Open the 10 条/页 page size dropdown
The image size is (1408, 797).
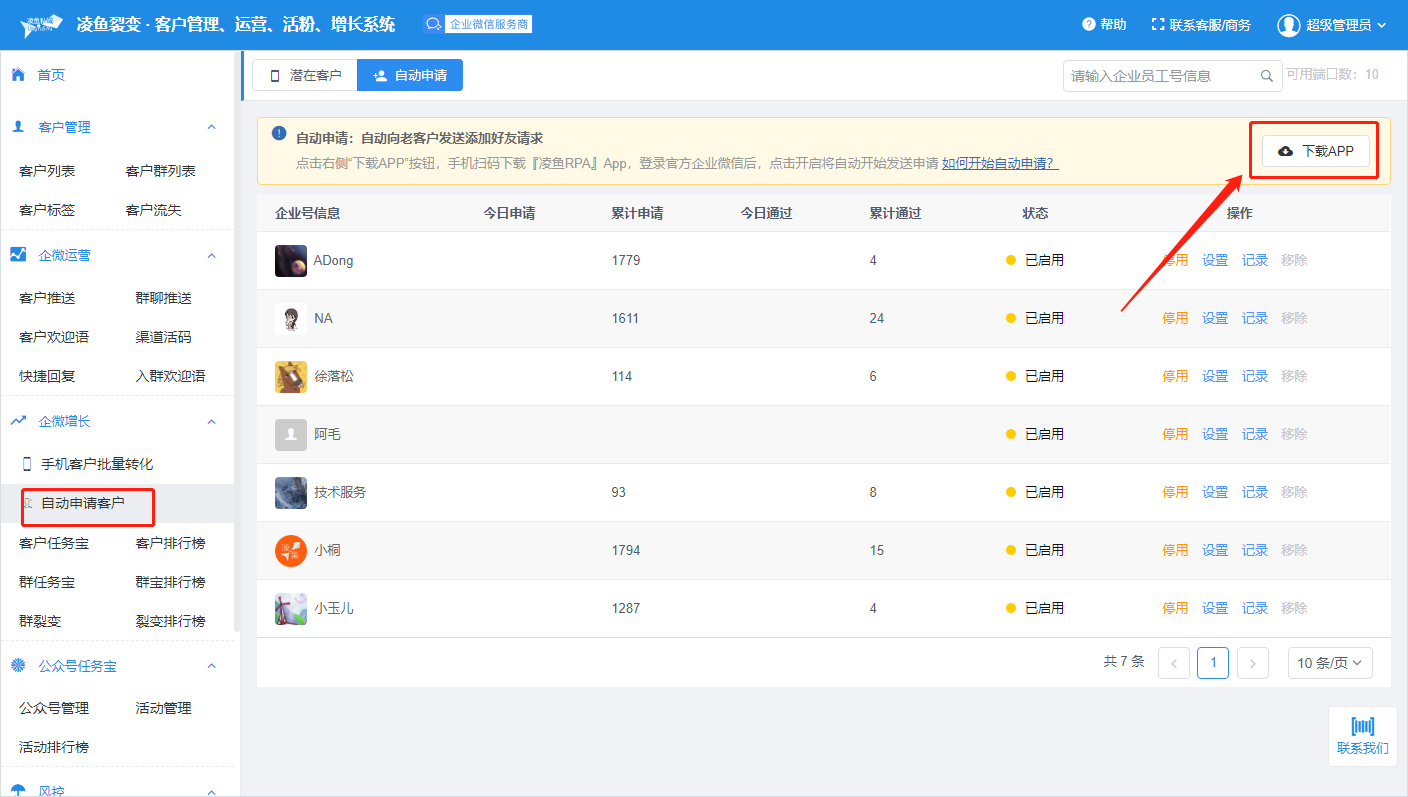click(x=1330, y=663)
